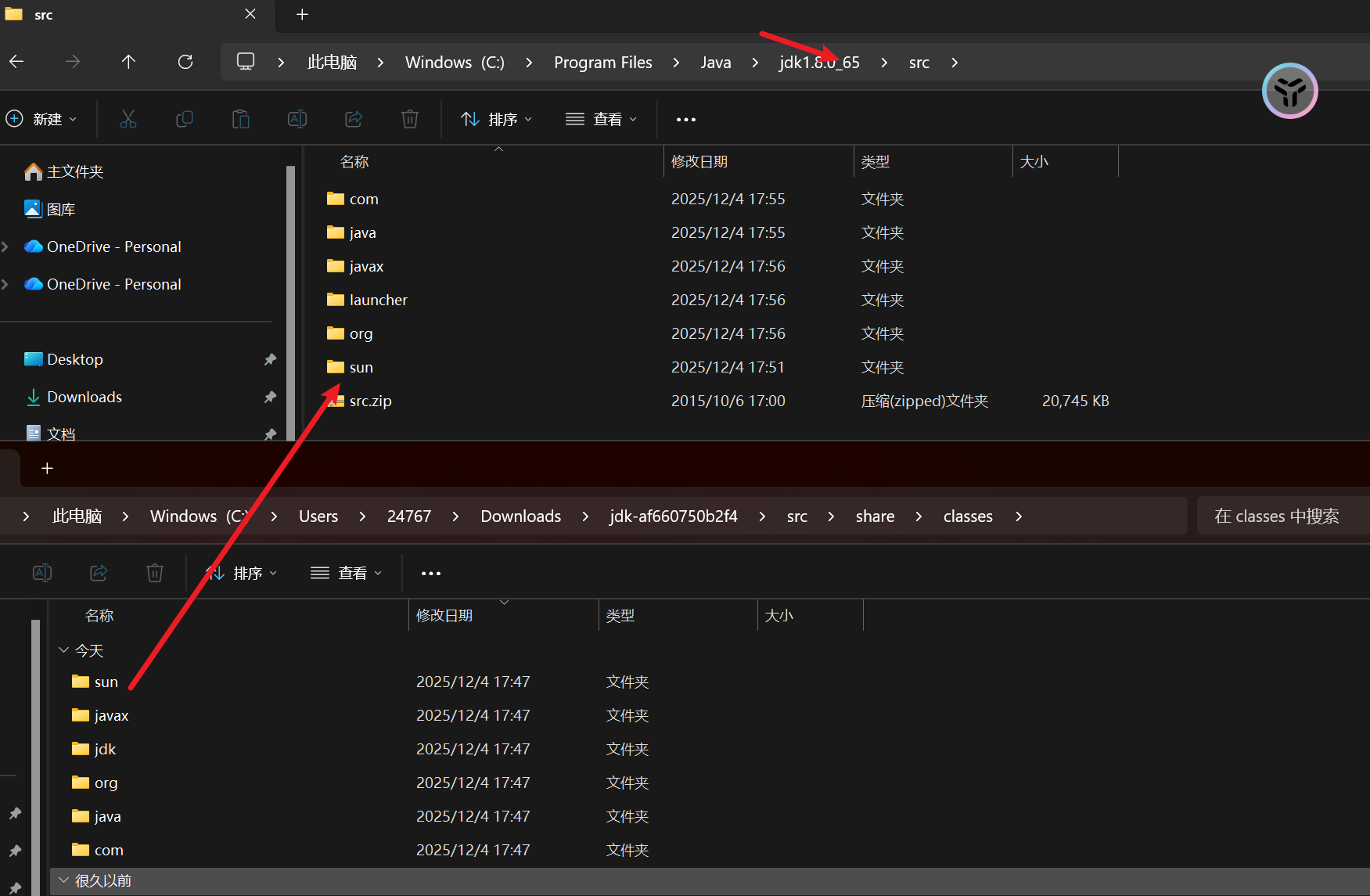Select Program Files in the address breadcrumb

(602, 63)
